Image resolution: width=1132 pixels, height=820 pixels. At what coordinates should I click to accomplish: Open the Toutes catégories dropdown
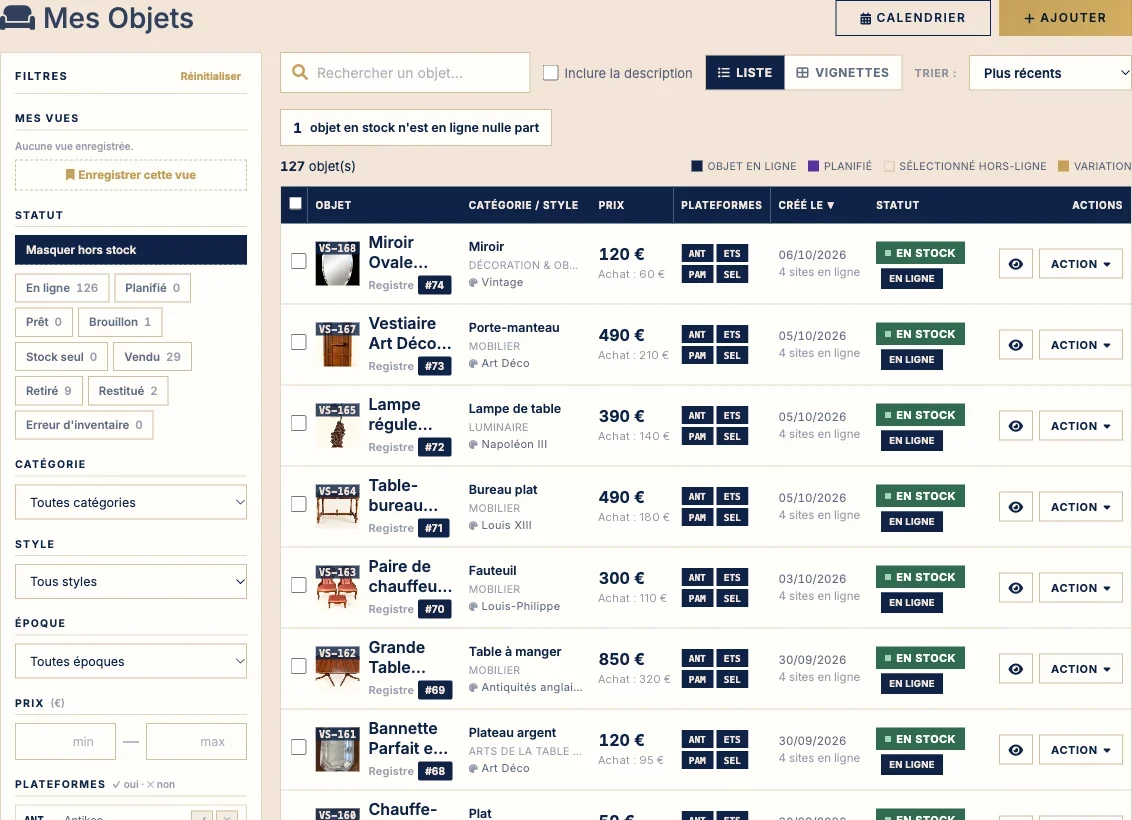(x=131, y=502)
